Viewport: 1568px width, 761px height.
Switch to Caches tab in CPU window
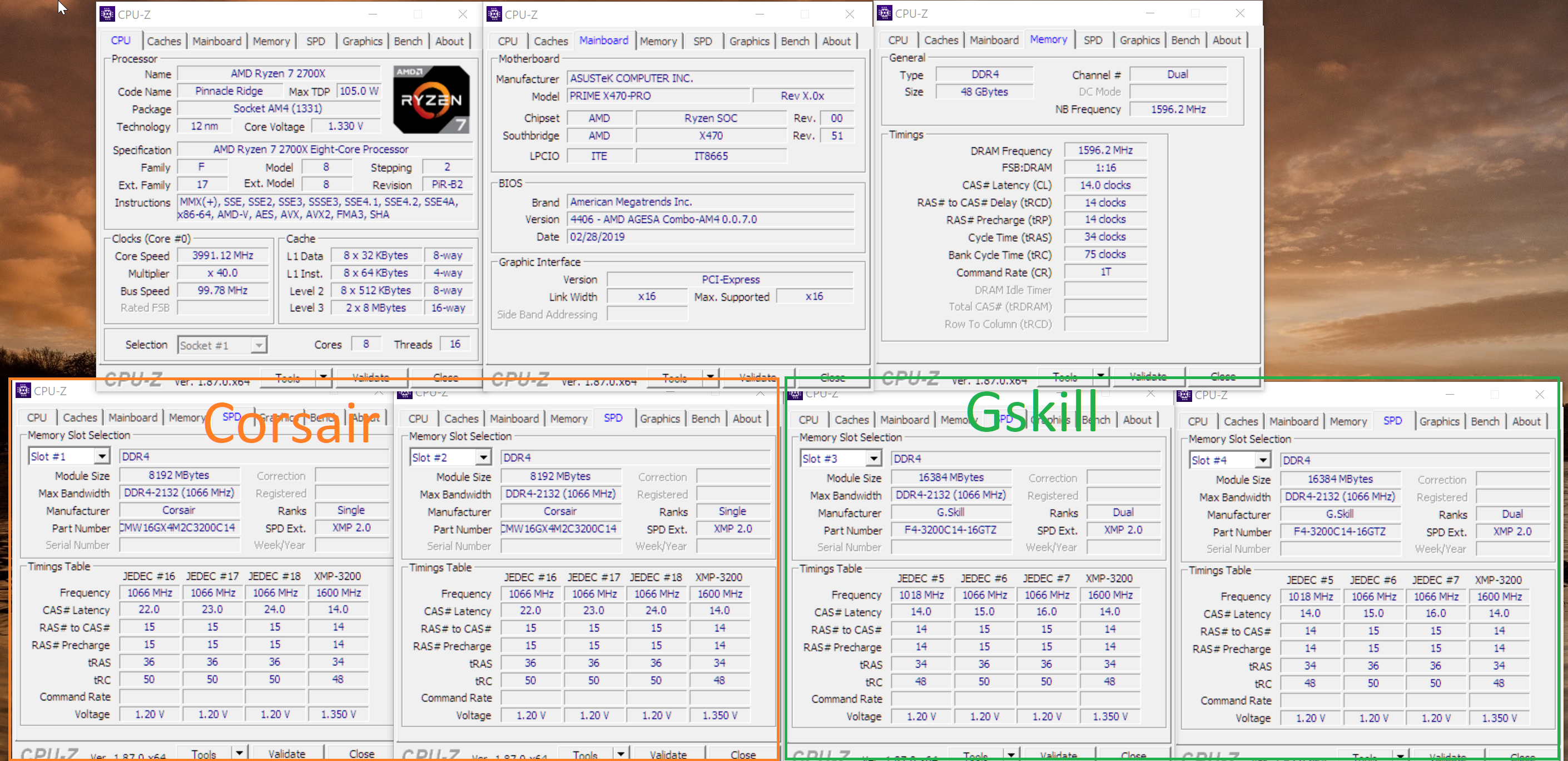(163, 41)
